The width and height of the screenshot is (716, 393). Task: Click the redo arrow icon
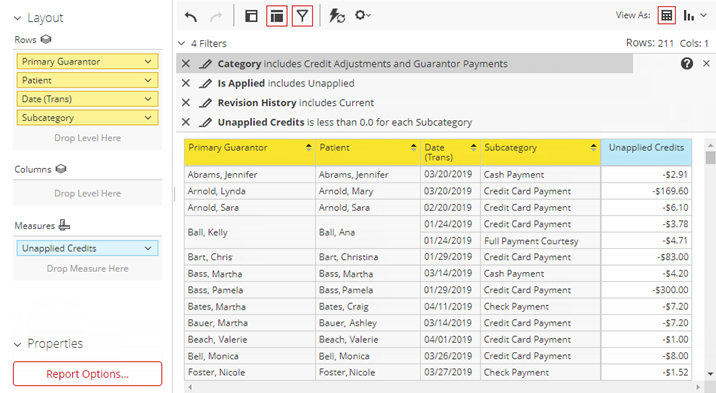[216, 17]
